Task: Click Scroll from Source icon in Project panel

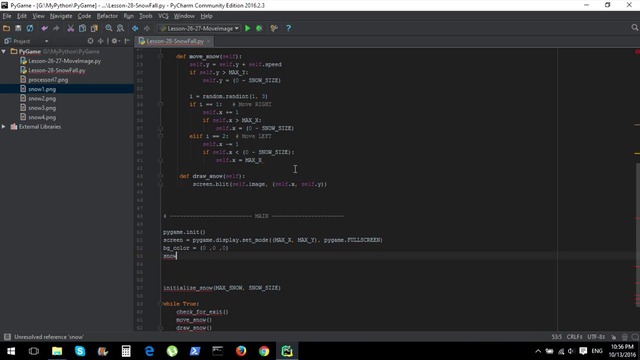Action: [90, 41]
